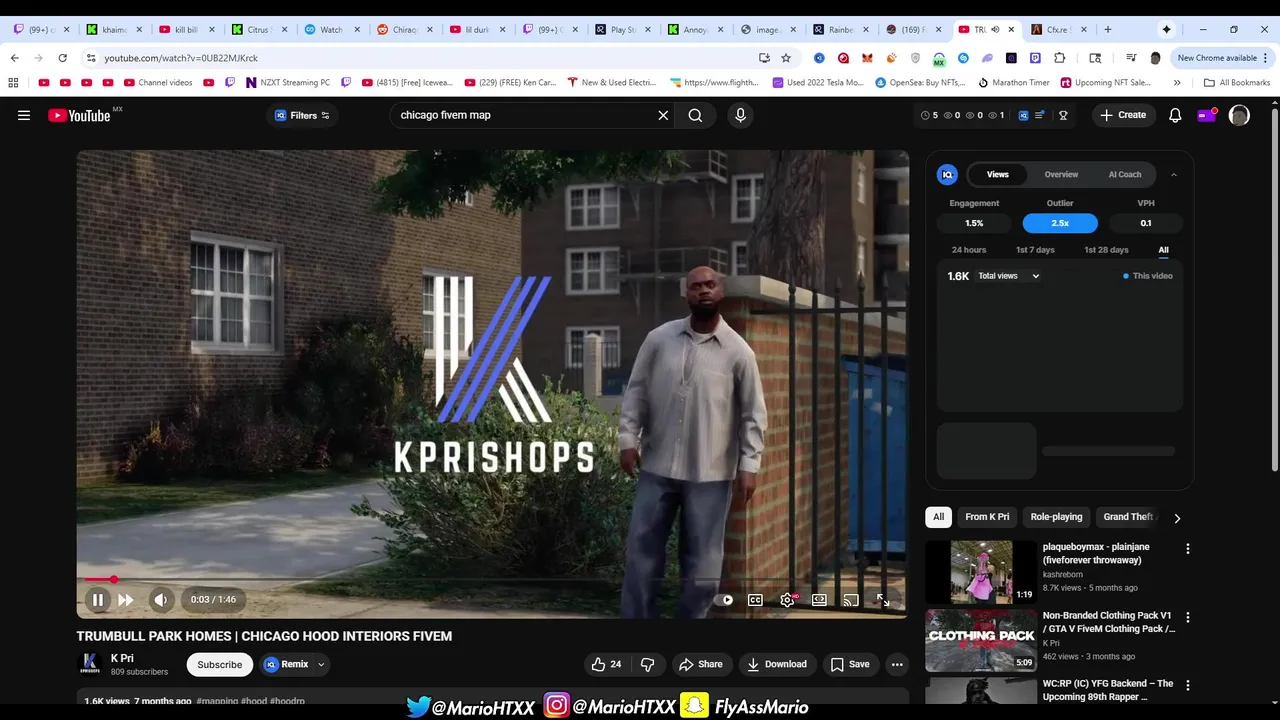Mute the video volume
Viewport: 1280px width, 720px height.
click(160, 600)
